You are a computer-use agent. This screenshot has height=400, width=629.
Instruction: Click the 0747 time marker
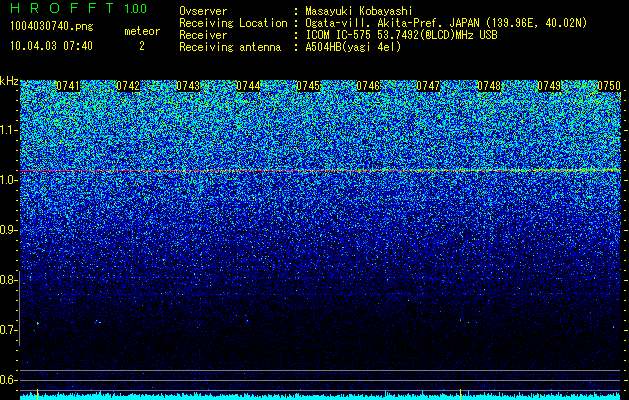tap(428, 86)
